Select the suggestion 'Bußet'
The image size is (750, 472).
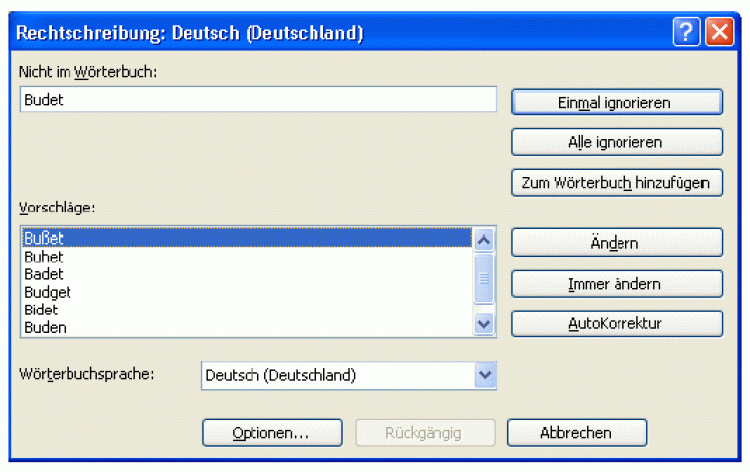(244, 239)
